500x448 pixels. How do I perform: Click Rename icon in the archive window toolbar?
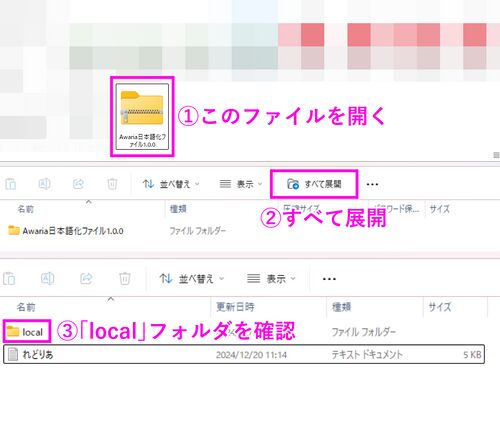pyautogui.click(x=44, y=184)
